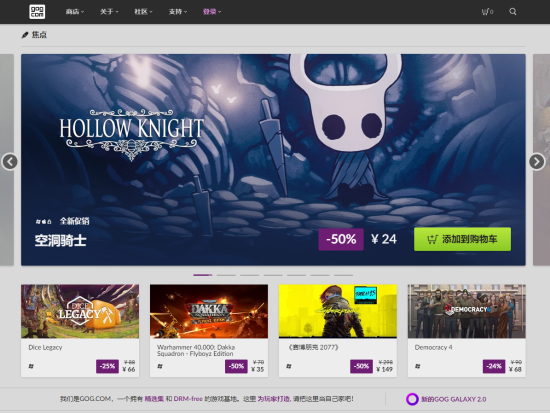Go to previous carousel slide arrow
This screenshot has height=413, width=550.
coord(10,162)
